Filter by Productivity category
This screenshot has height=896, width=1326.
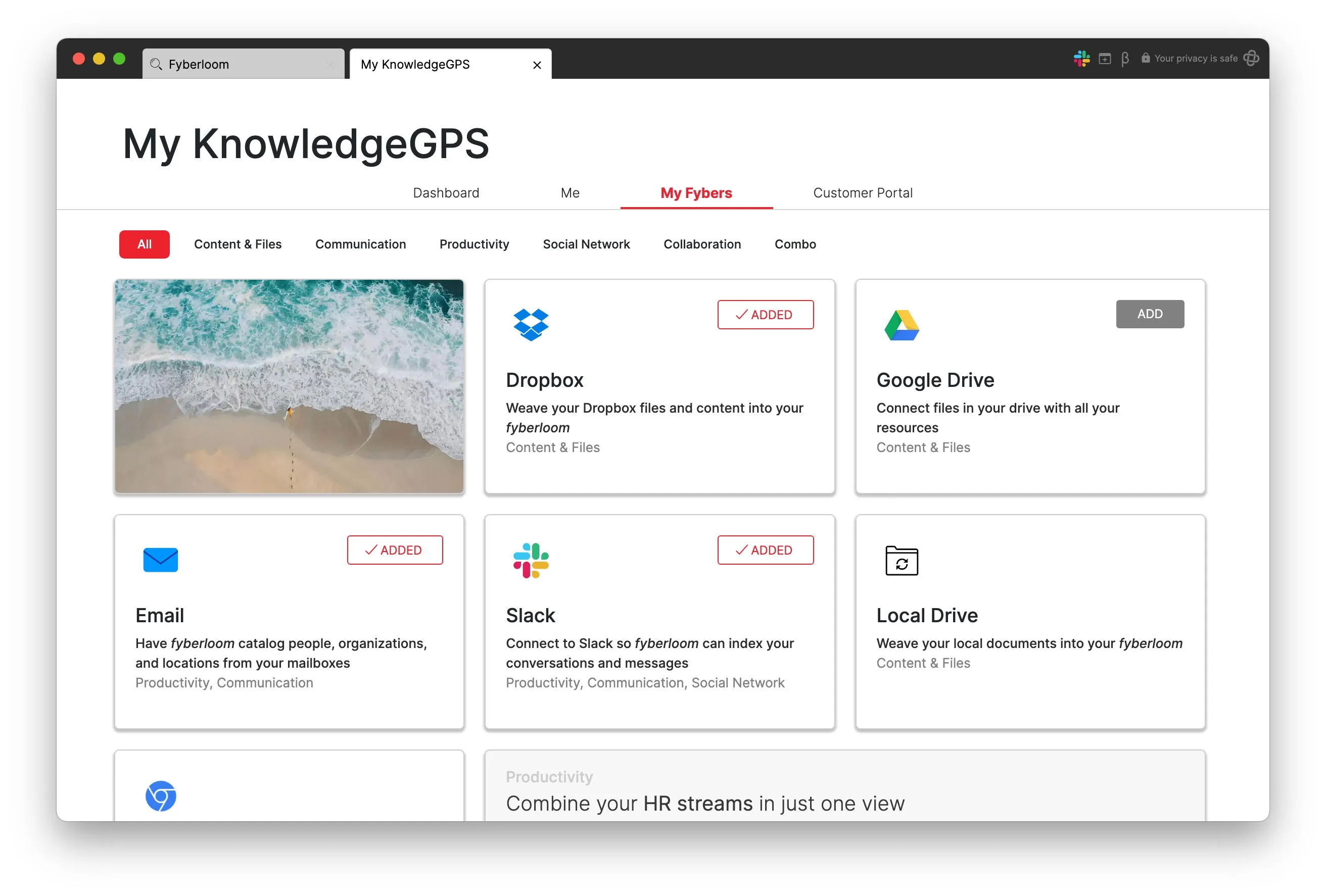tap(473, 244)
